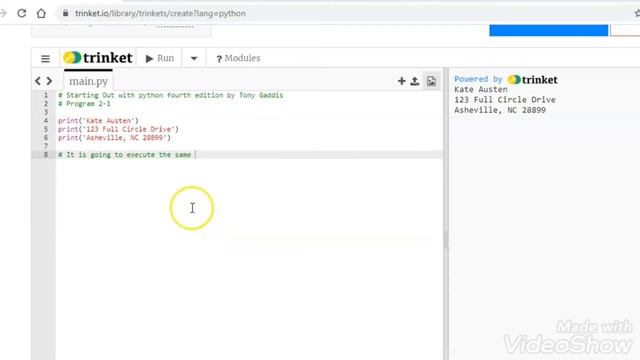
Task: Click output line 'Kate Austen'
Action: pyautogui.click(x=481, y=89)
